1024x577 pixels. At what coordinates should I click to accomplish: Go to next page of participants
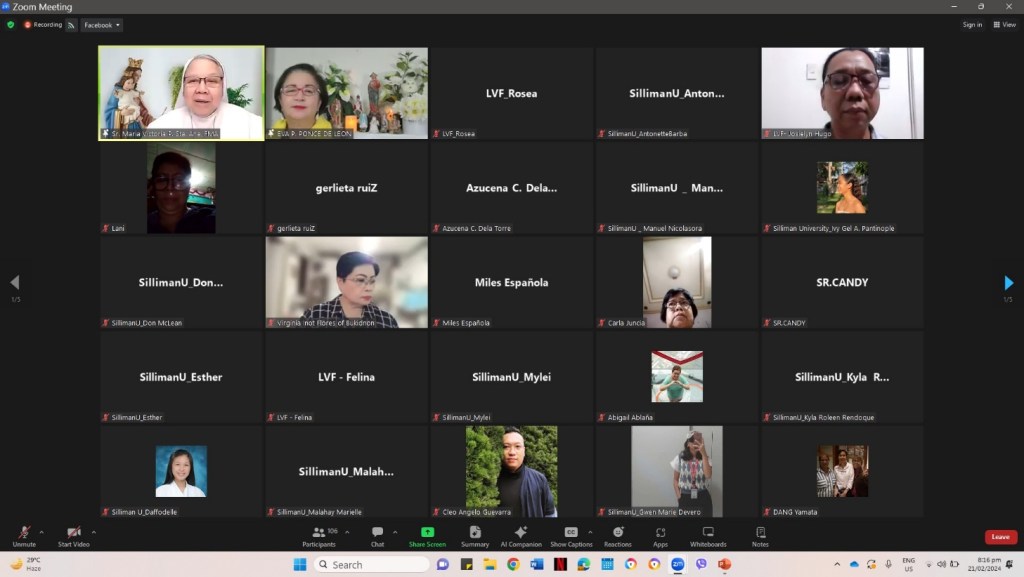pos(1008,283)
